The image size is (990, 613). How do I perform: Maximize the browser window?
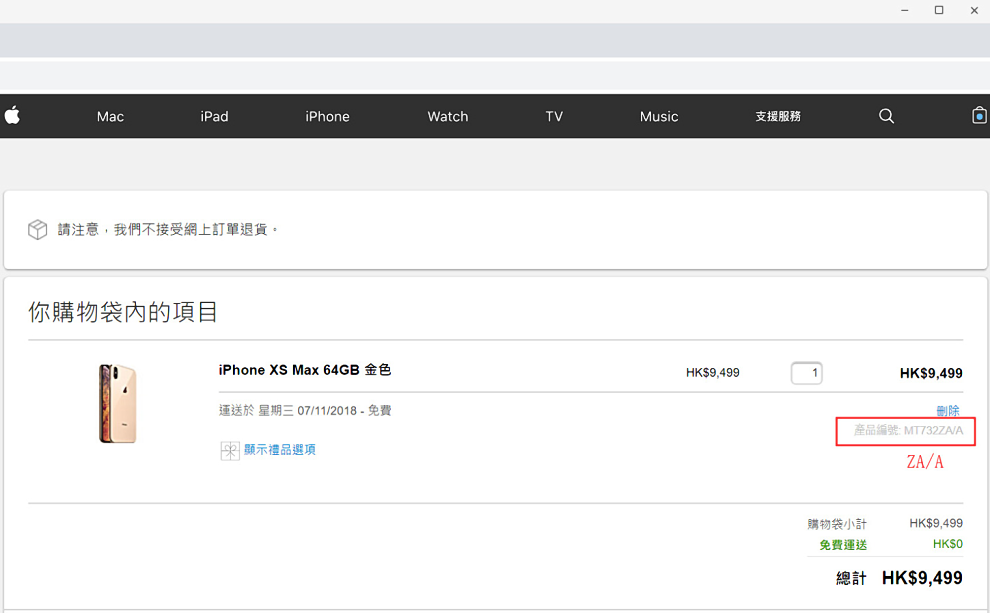pos(939,11)
